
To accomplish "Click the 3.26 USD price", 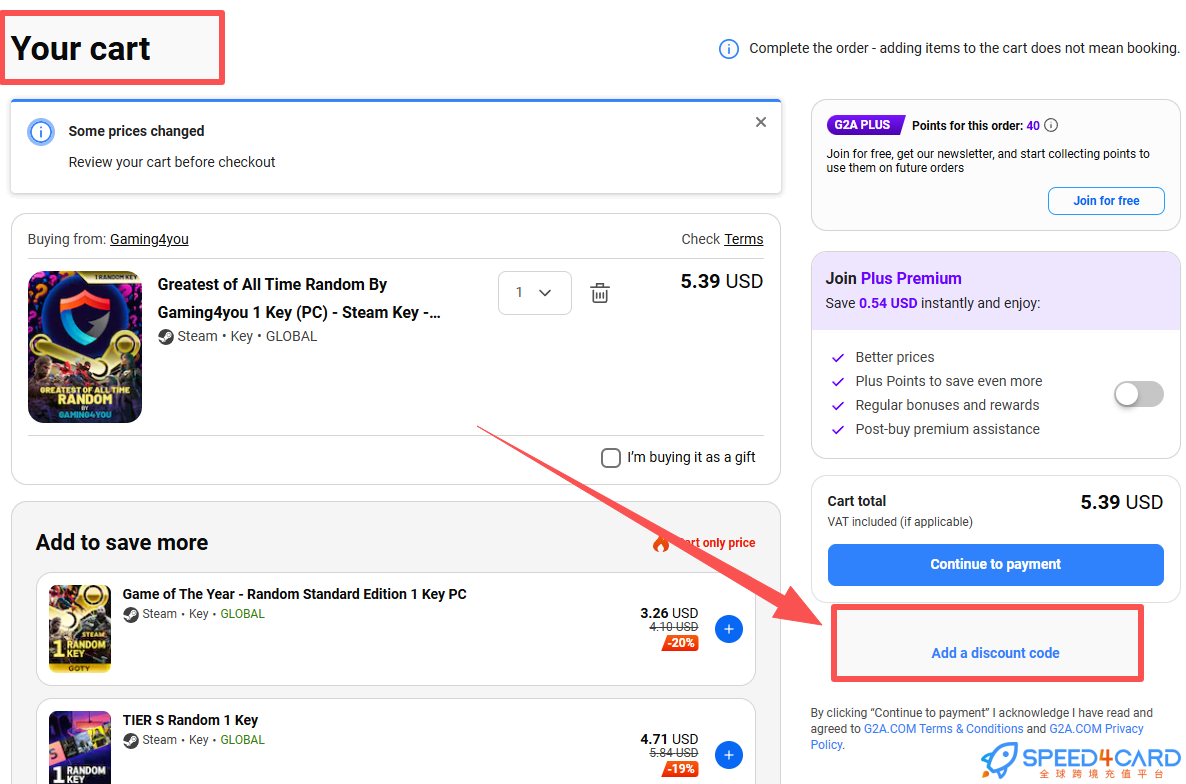I will tap(669, 613).
